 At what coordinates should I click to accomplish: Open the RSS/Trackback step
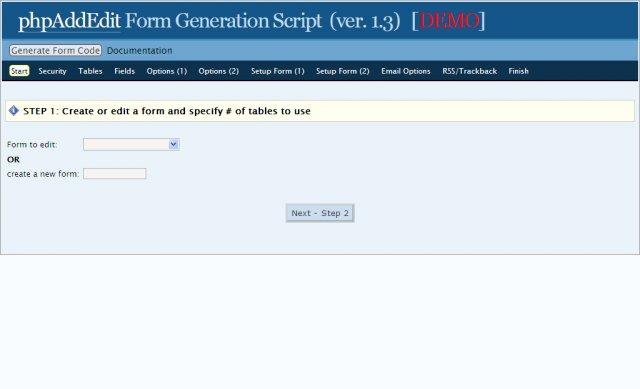[x=469, y=71]
